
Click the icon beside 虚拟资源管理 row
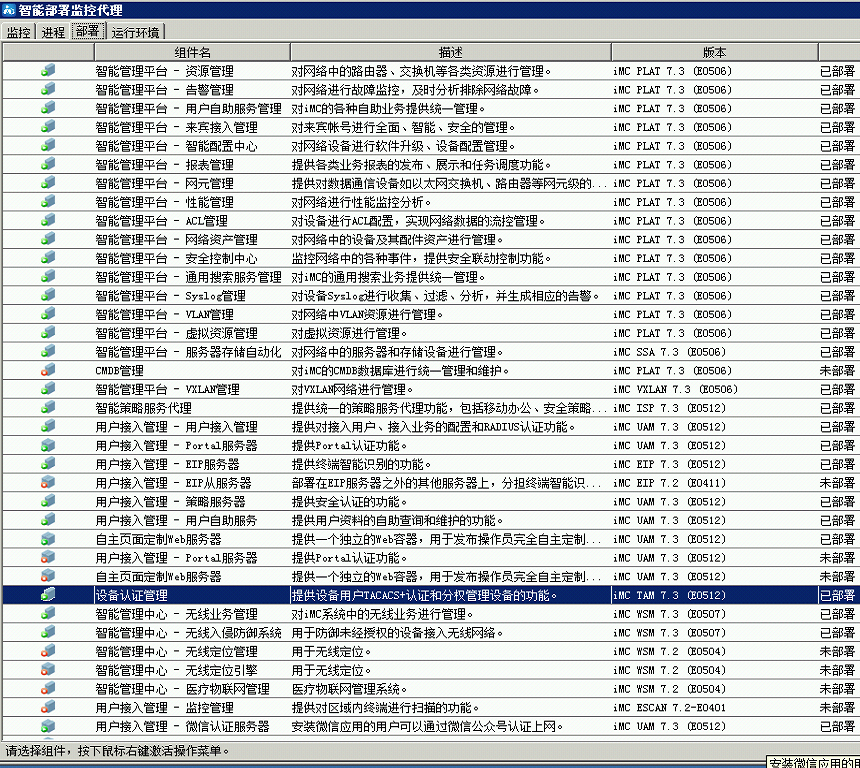point(48,332)
